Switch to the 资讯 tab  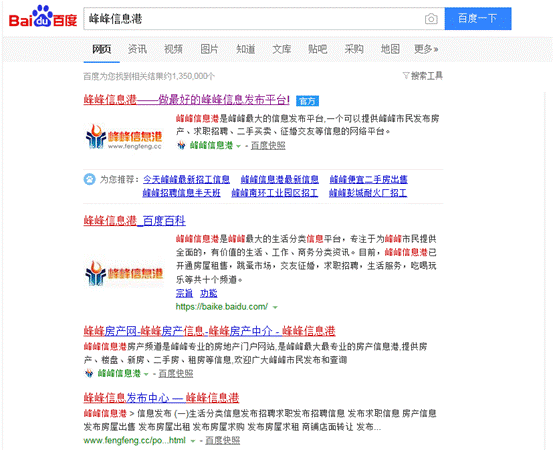[x=137, y=49]
